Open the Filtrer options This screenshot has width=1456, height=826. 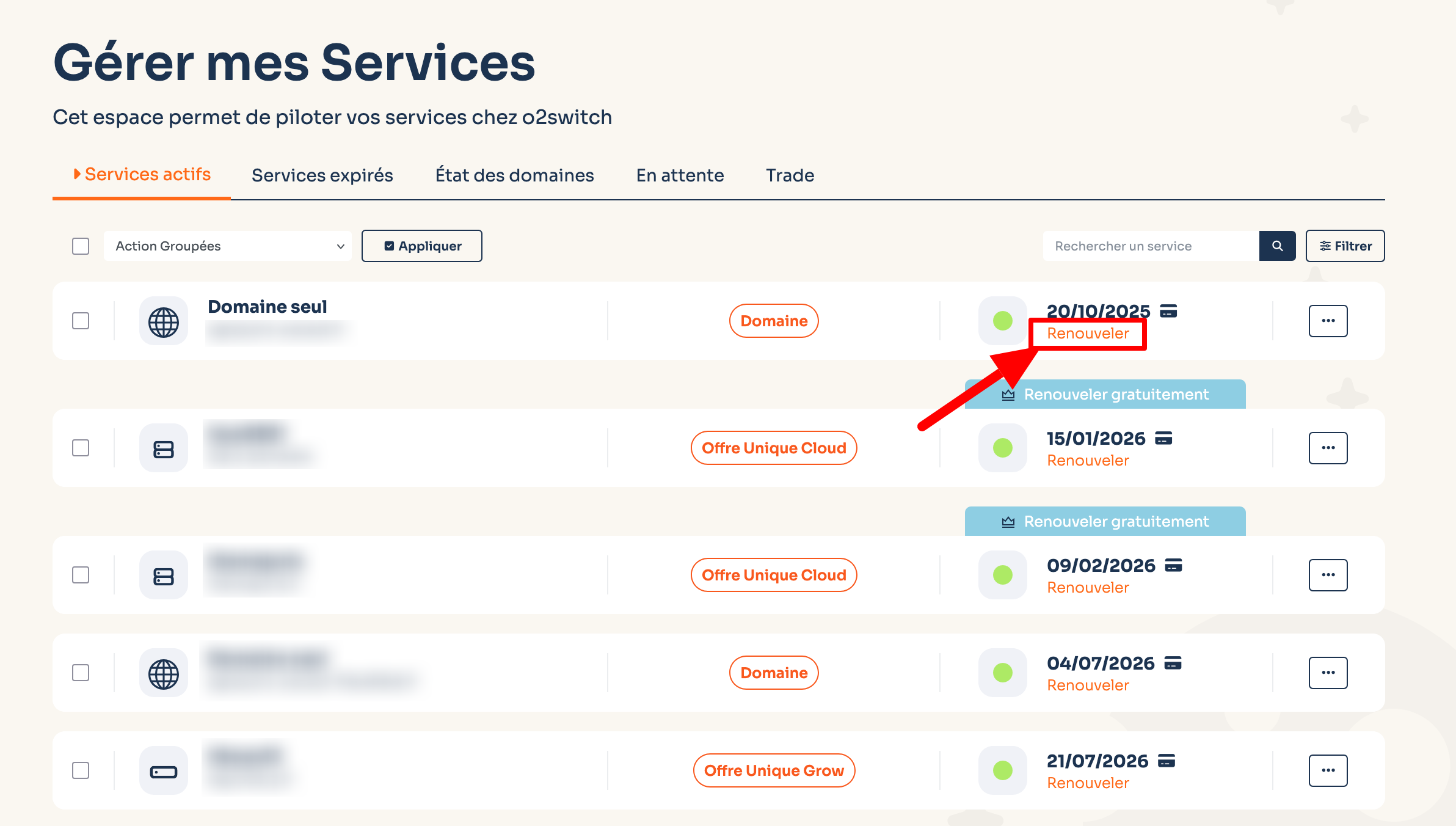pyautogui.click(x=1345, y=246)
